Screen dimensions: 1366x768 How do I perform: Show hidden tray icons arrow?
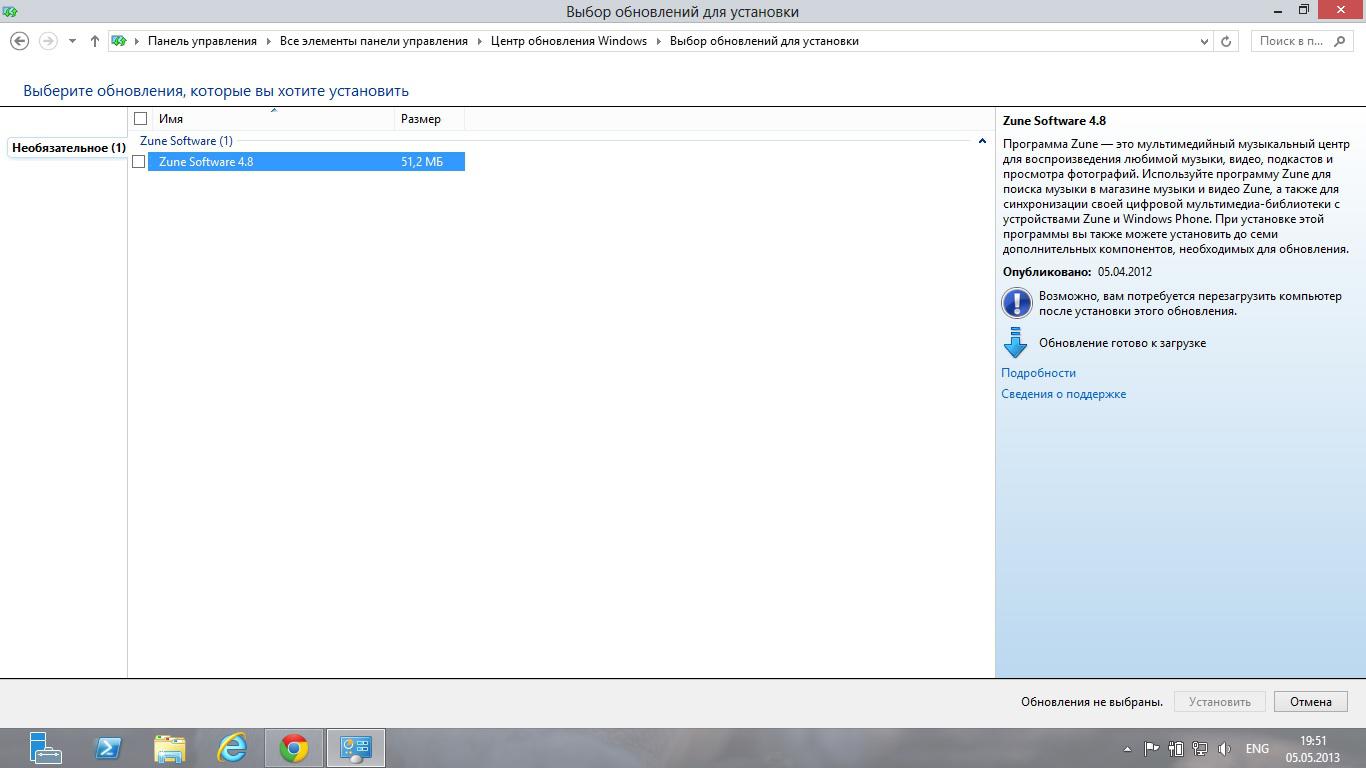tap(1127, 749)
